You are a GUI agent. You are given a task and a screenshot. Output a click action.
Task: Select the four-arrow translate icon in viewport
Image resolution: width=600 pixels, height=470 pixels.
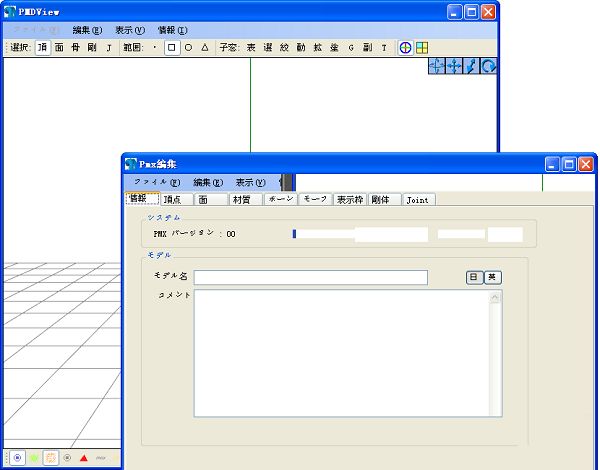tap(454, 66)
